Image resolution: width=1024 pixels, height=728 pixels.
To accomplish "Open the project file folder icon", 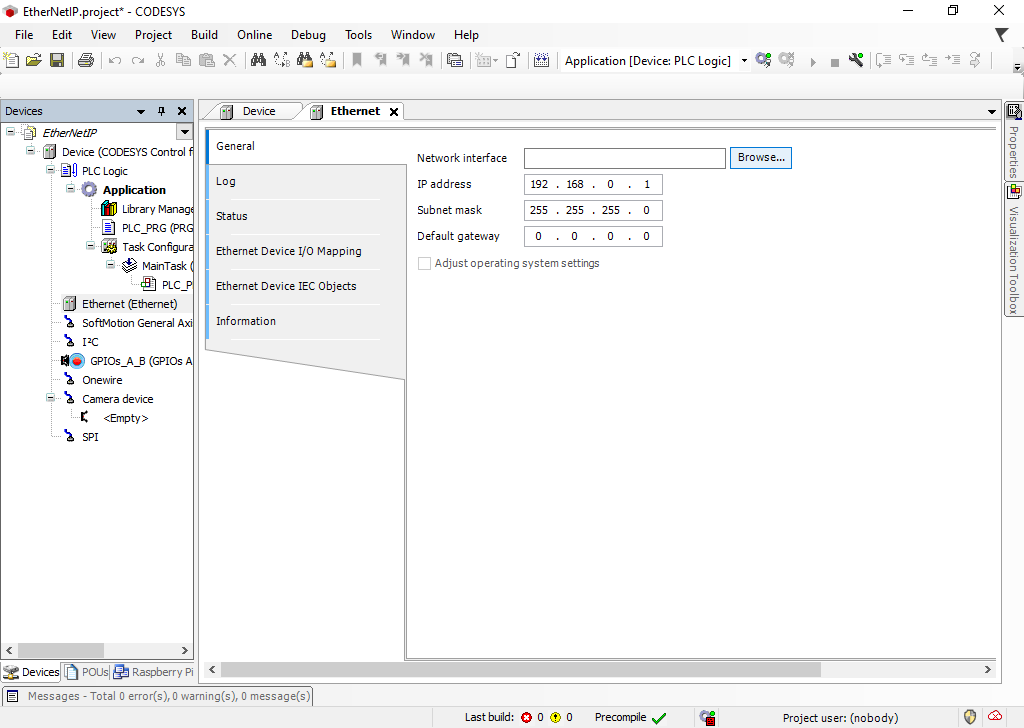I will (34, 61).
